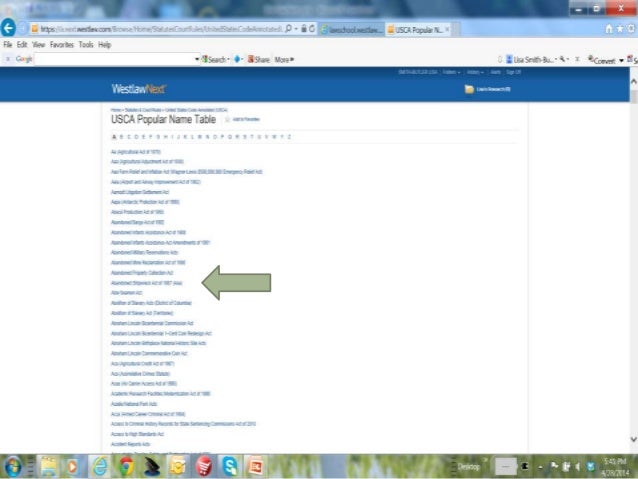Open the History dropdown in Westlaw header

[475, 72]
